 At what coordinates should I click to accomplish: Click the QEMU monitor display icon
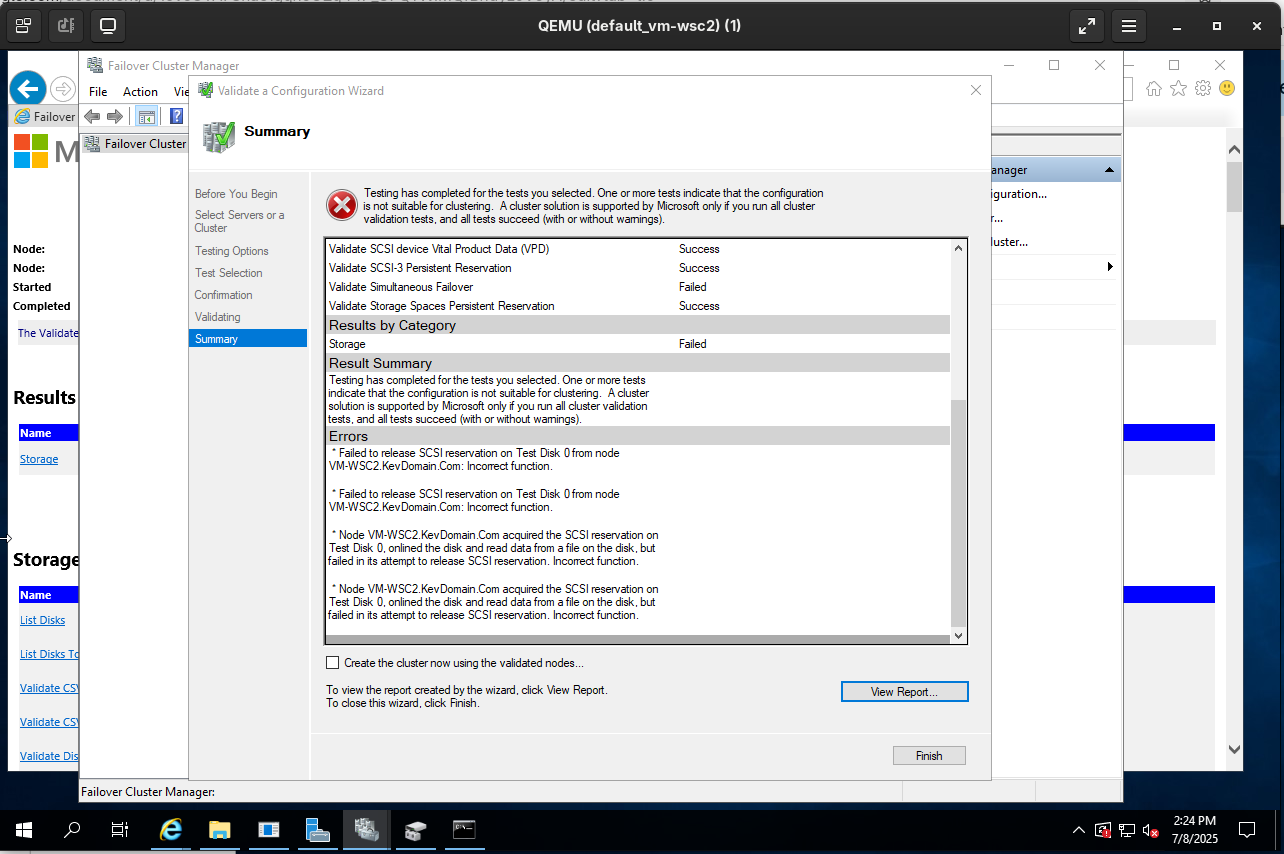[x=108, y=25]
